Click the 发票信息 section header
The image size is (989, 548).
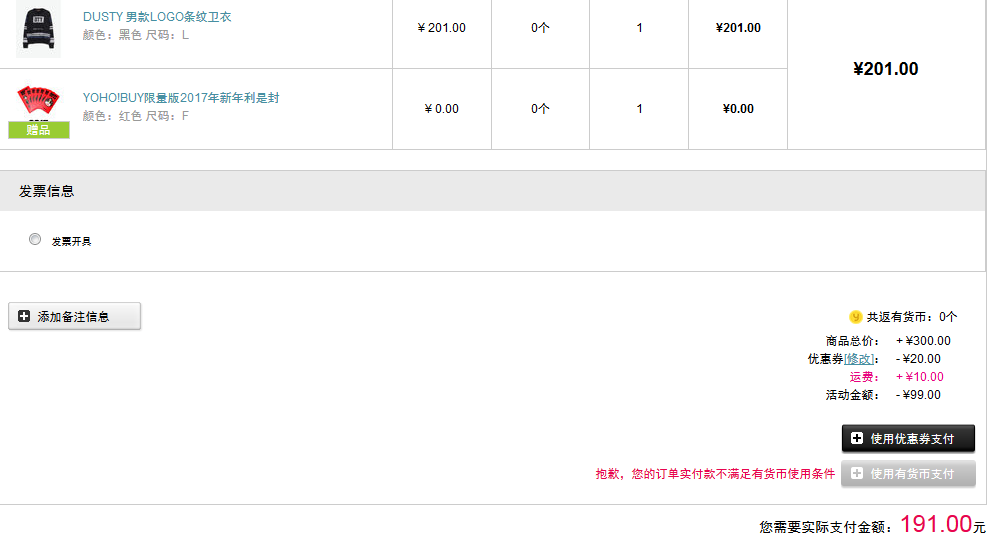pos(47,191)
